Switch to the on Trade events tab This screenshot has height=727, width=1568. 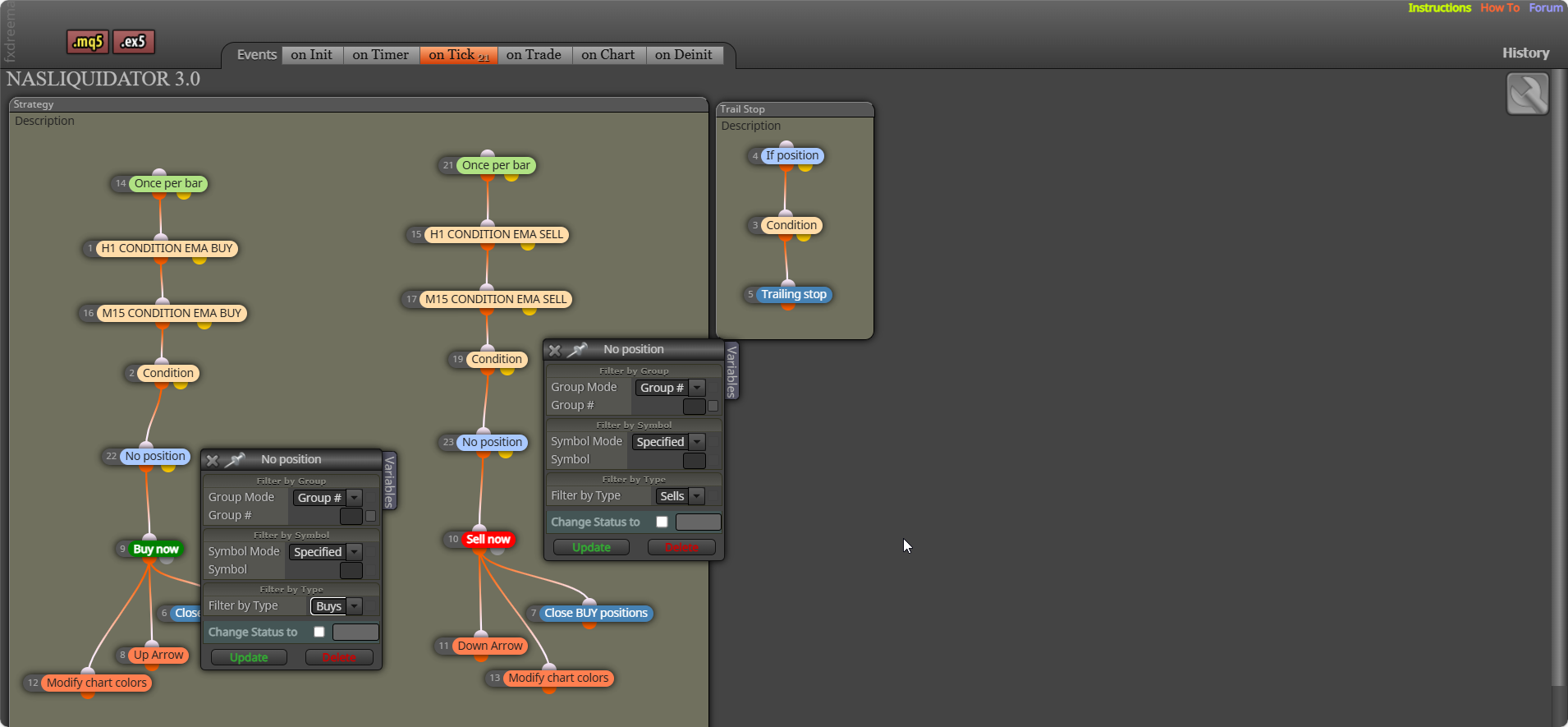[534, 55]
